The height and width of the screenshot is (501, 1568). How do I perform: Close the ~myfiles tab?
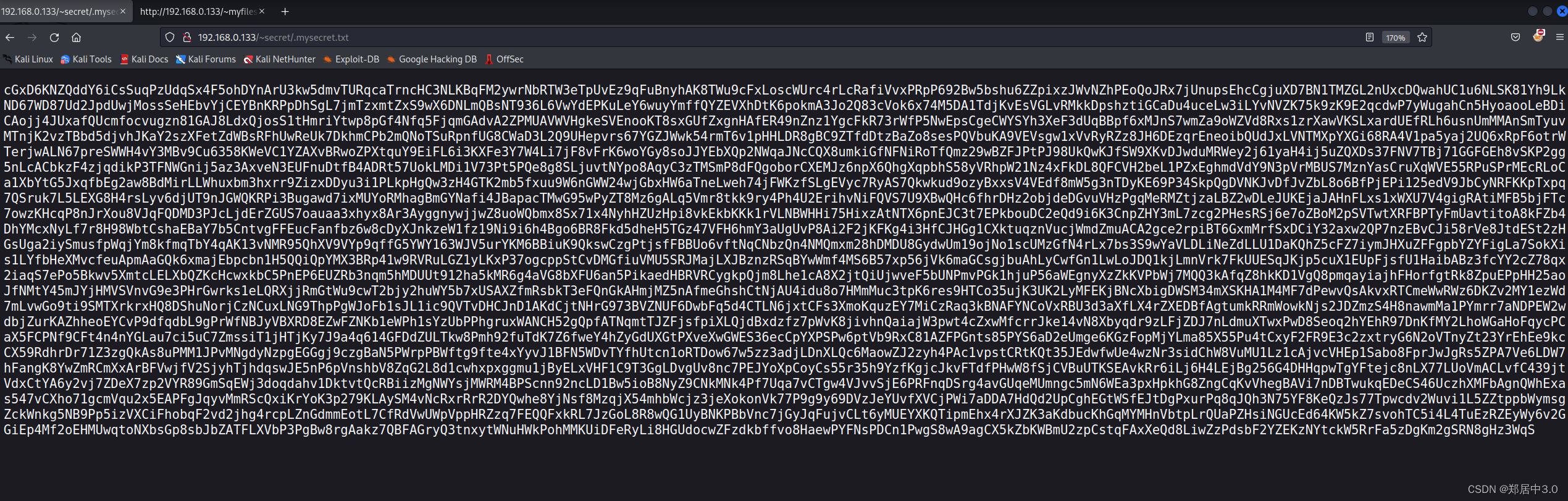point(262,12)
